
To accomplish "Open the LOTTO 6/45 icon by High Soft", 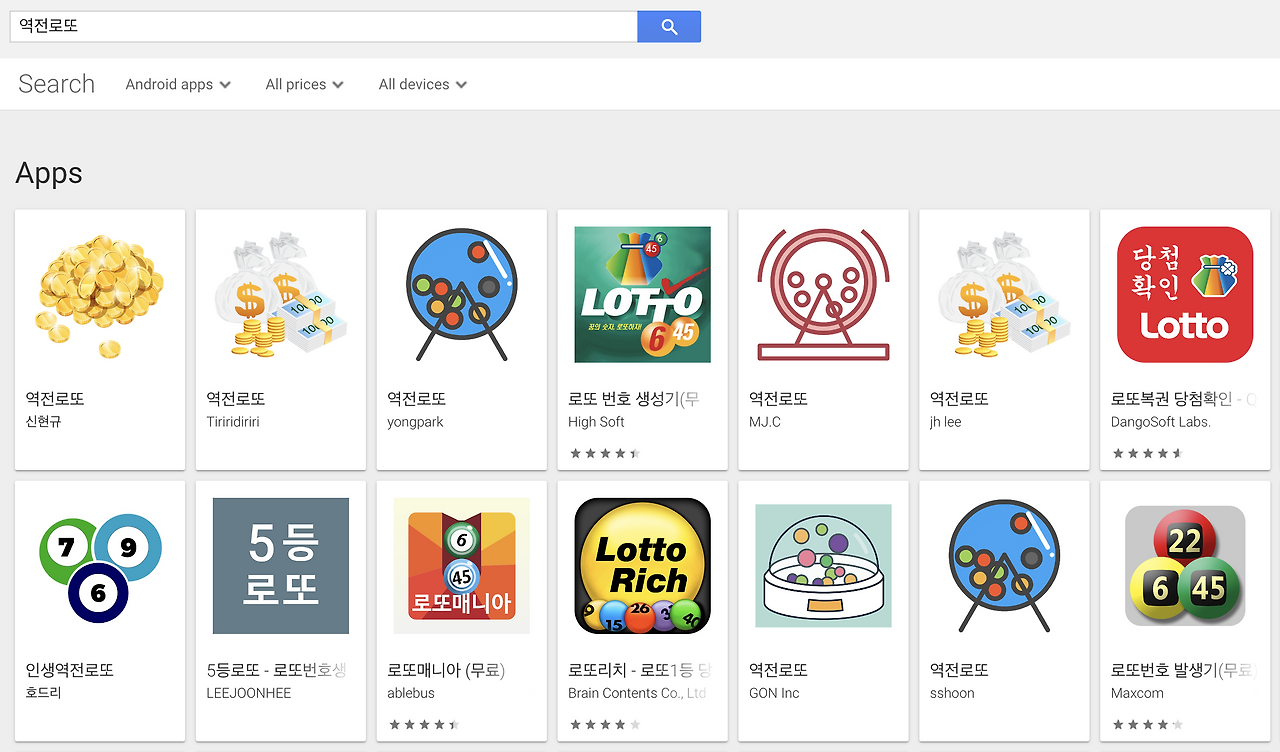I will pyautogui.click(x=643, y=295).
